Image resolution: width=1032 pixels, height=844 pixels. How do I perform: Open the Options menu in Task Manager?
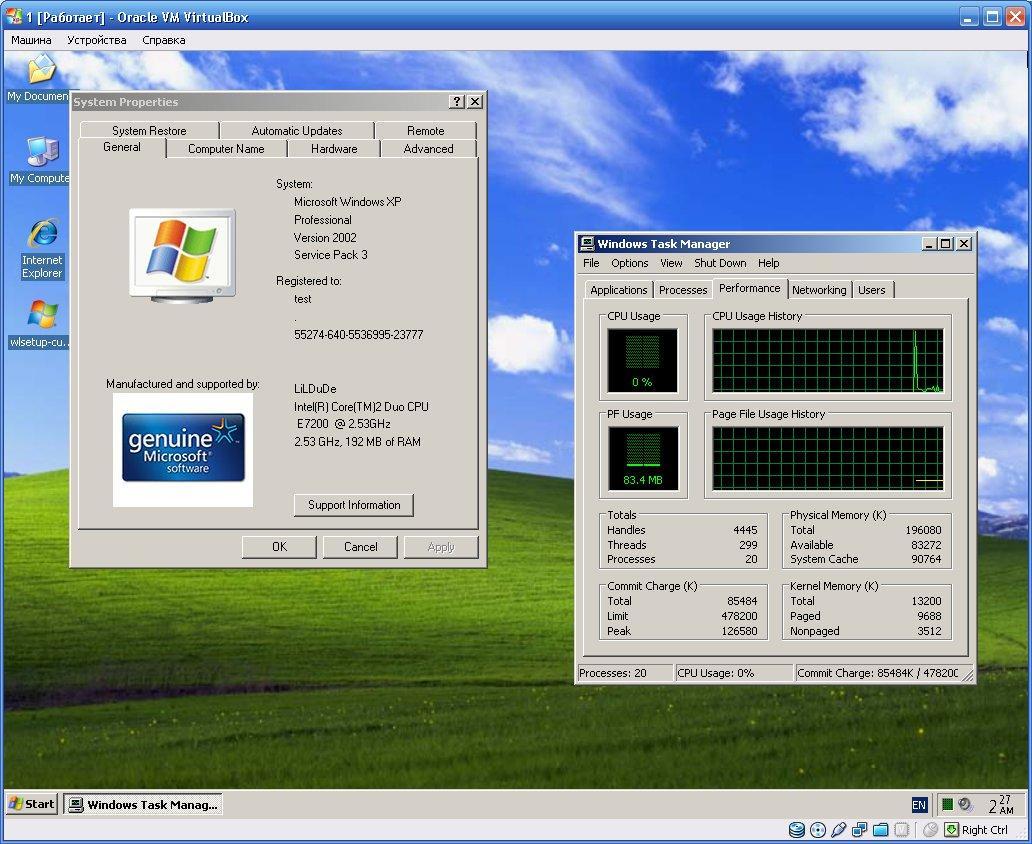pyautogui.click(x=630, y=263)
